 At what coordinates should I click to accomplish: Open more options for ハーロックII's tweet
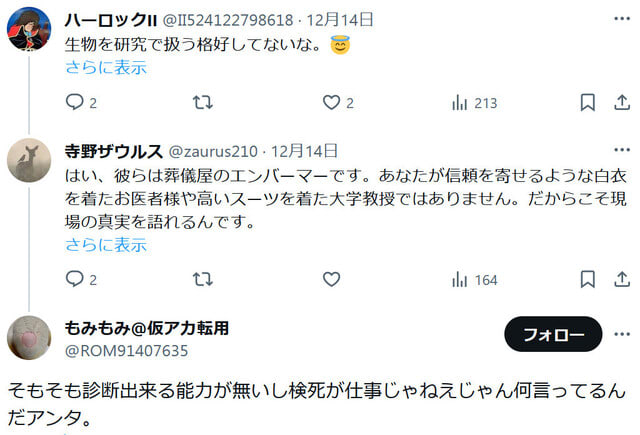pos(622,18)
